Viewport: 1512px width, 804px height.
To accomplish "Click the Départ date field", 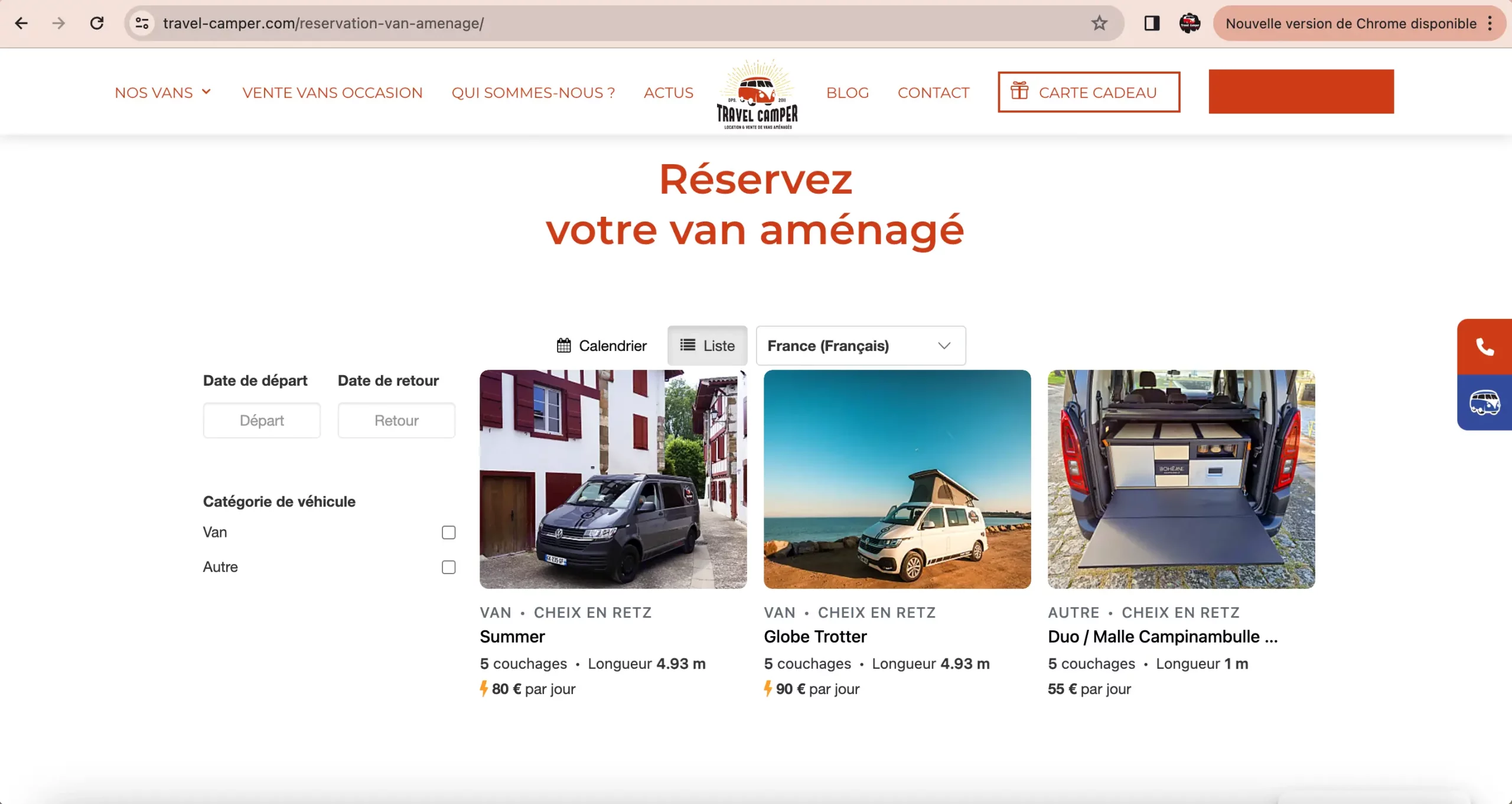I will click(262, 421).
